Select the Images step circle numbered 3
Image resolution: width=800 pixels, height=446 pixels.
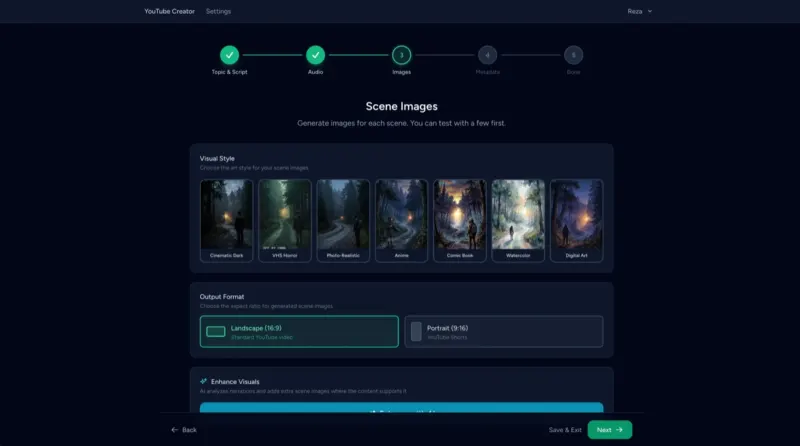point(402,55)
